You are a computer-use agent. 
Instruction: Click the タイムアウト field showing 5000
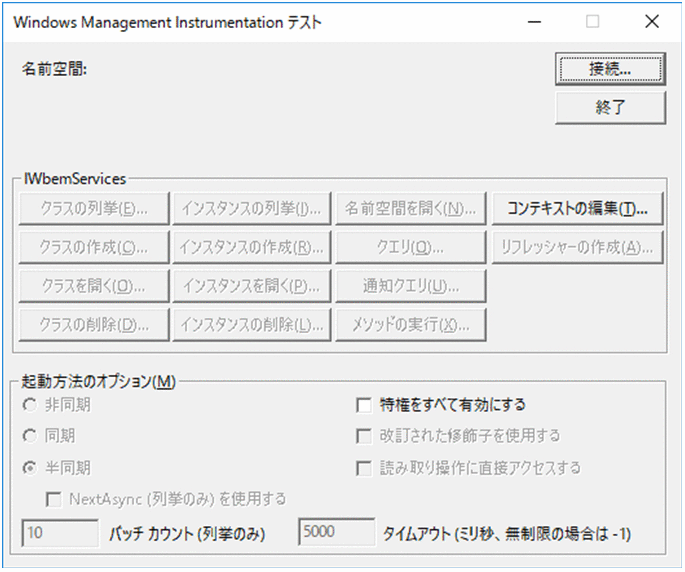(x=336, y=532)
